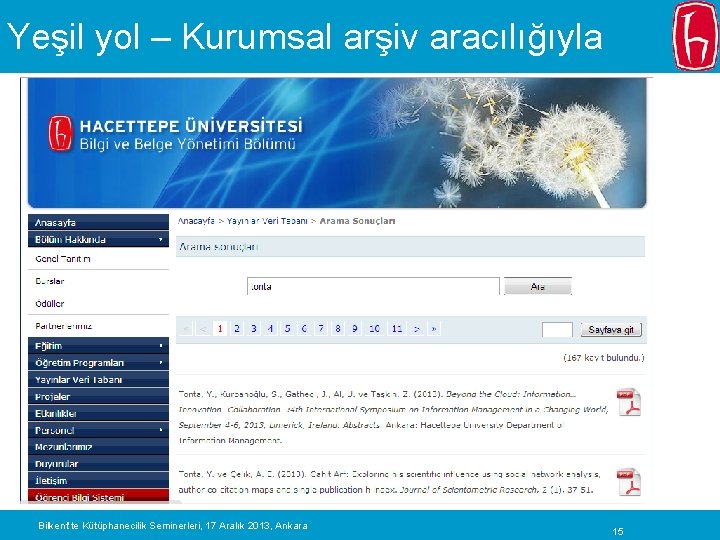Click Sayfaya git button
720x540 pixels.
tap(611, 330)
